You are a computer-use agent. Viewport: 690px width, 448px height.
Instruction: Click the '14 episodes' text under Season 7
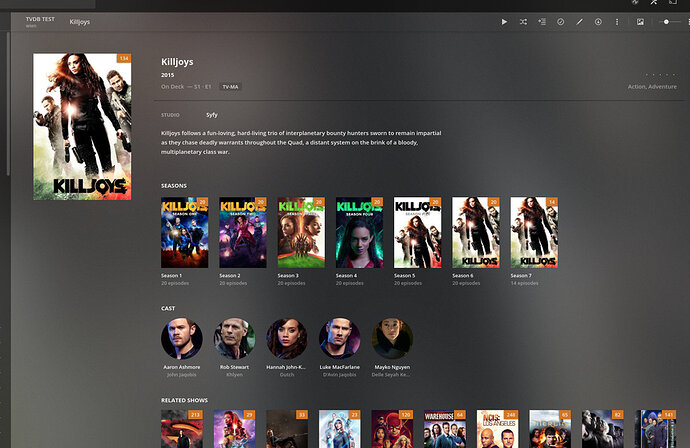coord(524,283)
